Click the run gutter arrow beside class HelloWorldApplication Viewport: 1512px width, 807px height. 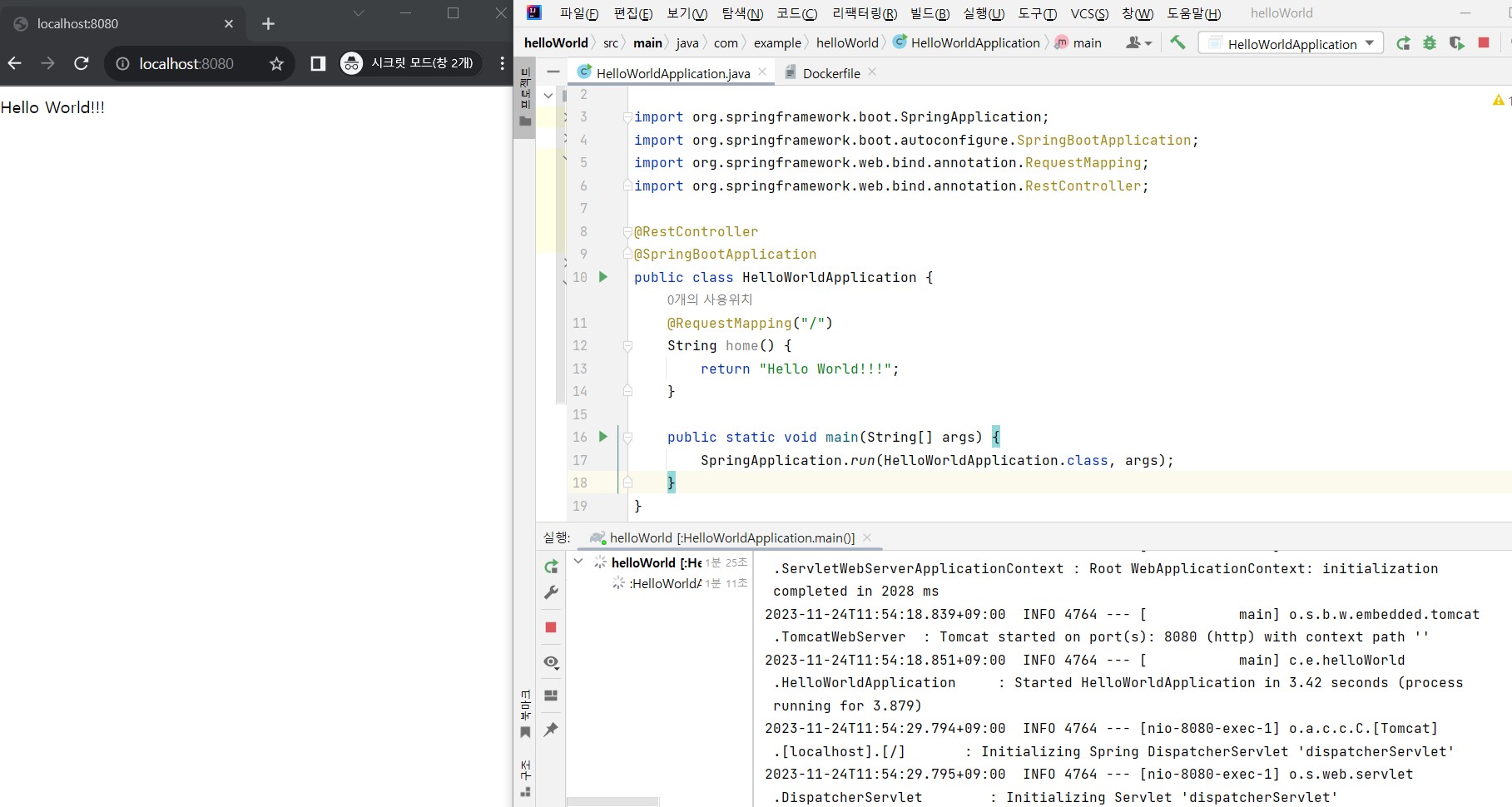tap(603, 277)
